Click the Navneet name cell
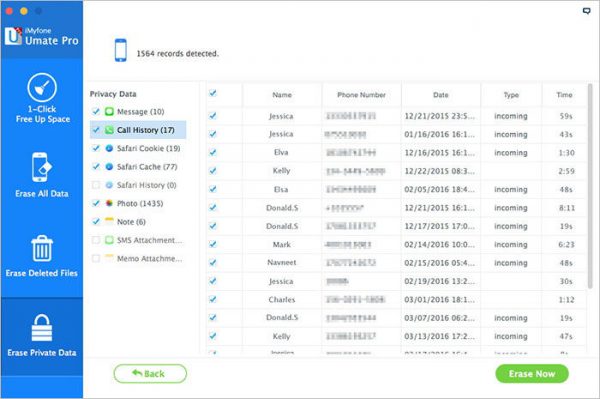The width and height of the screenshot is (600, 399). [282, 263]
